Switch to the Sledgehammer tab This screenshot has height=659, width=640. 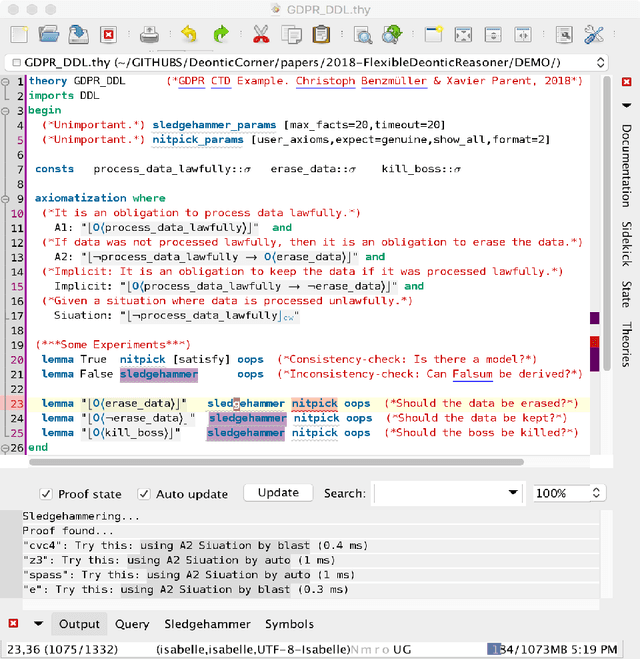point(207,624)
